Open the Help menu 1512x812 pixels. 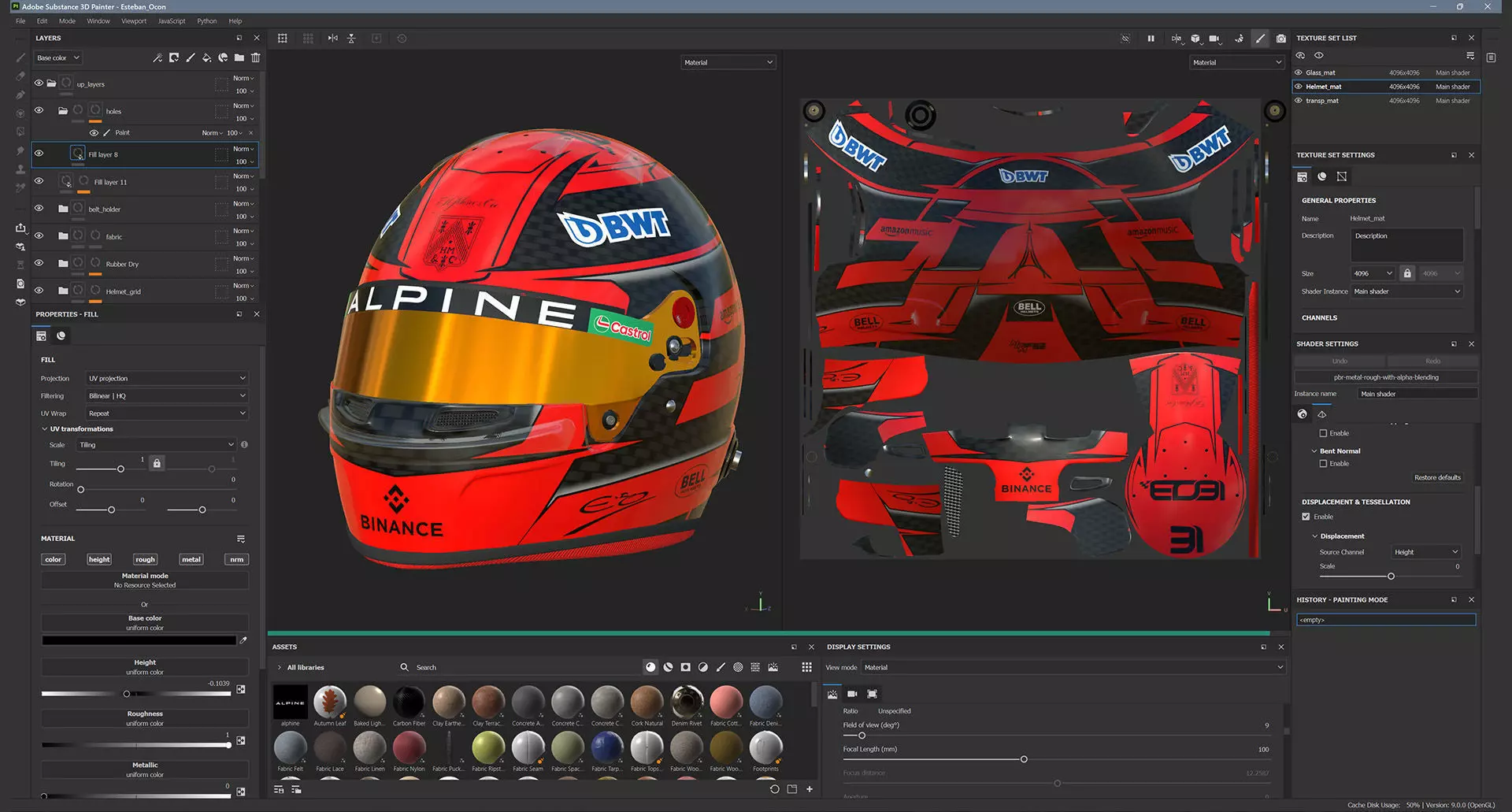235,21
